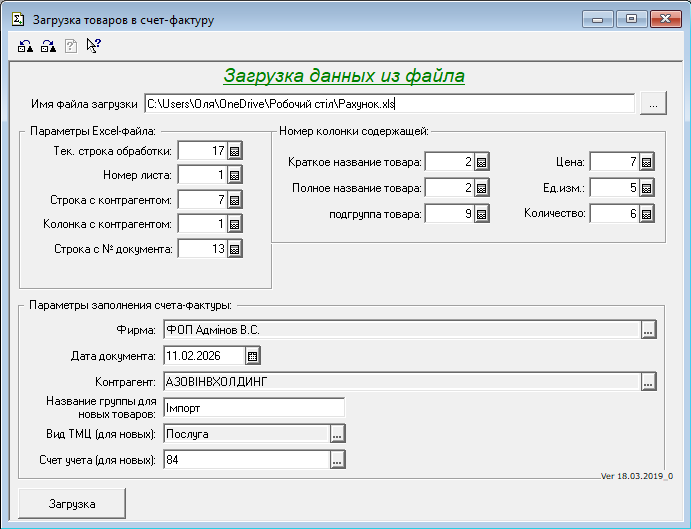Open calculator for Ед.изм. column field
The width and height of the screenshot is (691, 529).
click(x=646, y=188)
